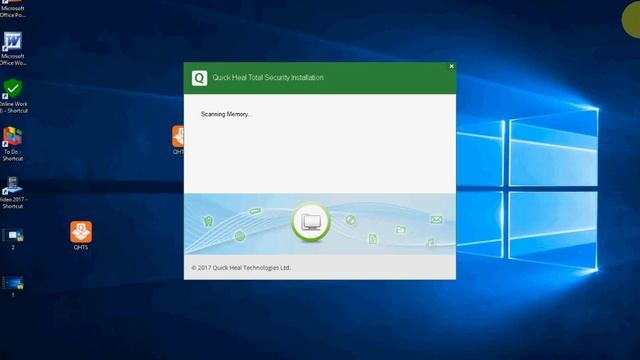Click the document icon in installer banner
The image size is (640, 360).
click(373, 239)
